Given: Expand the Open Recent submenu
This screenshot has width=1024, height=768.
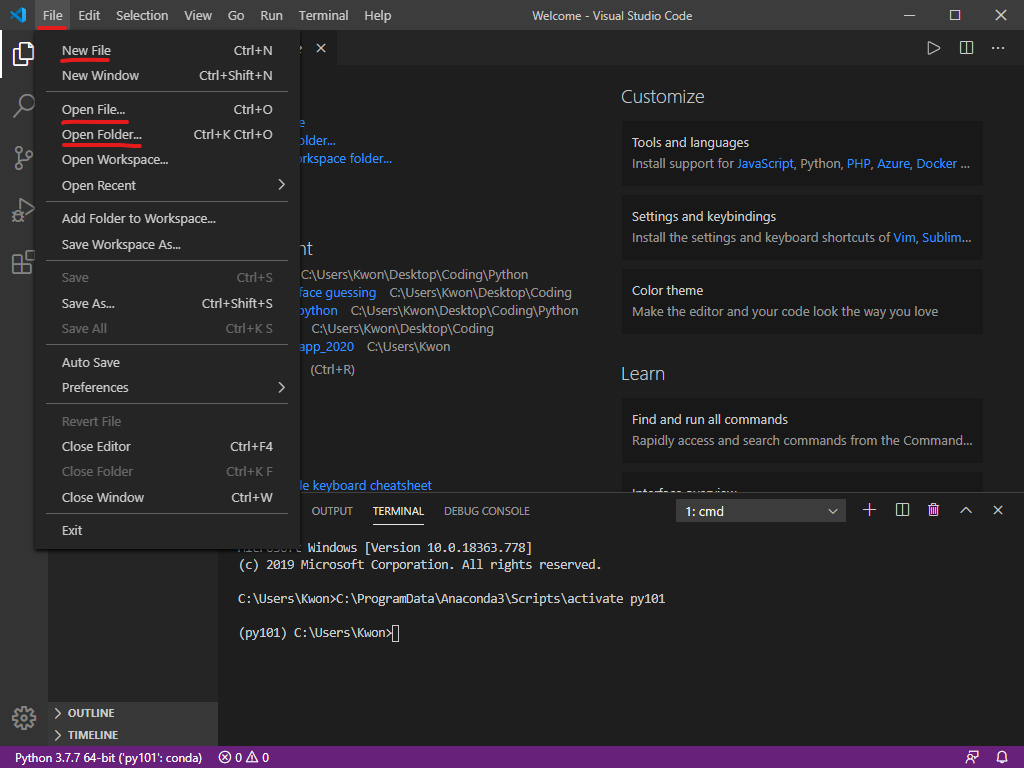Looking at the screenshot, I should (167, 185).
